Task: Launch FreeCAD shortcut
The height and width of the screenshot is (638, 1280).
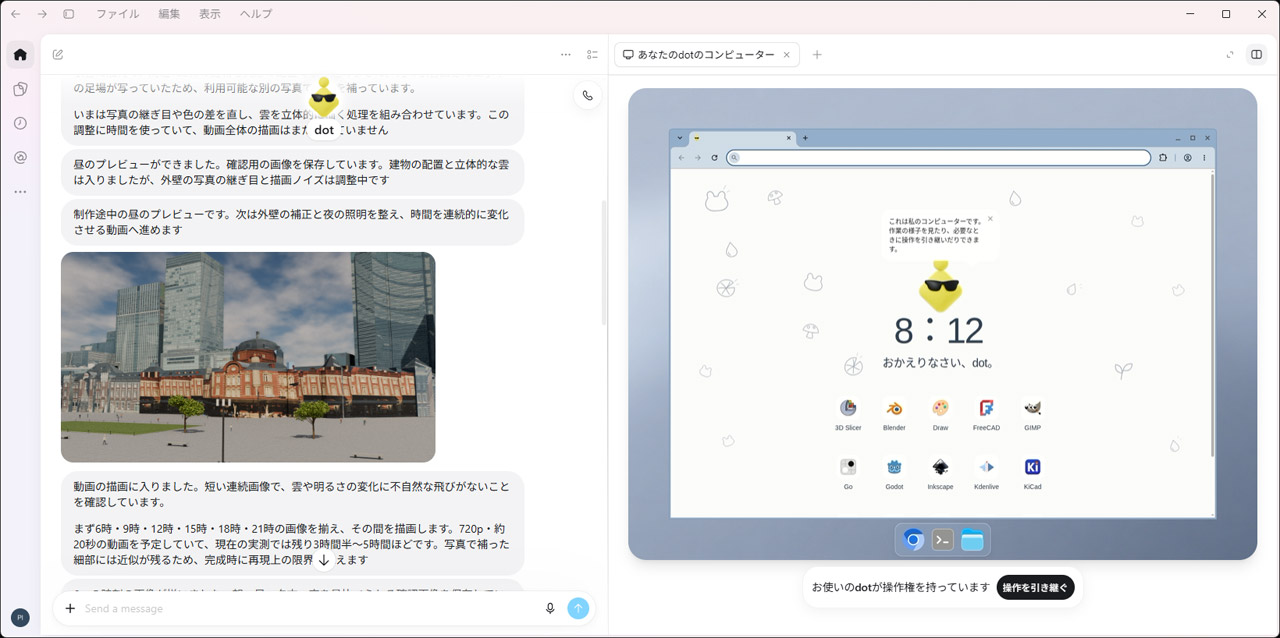Action: click(x=986, y=414)
